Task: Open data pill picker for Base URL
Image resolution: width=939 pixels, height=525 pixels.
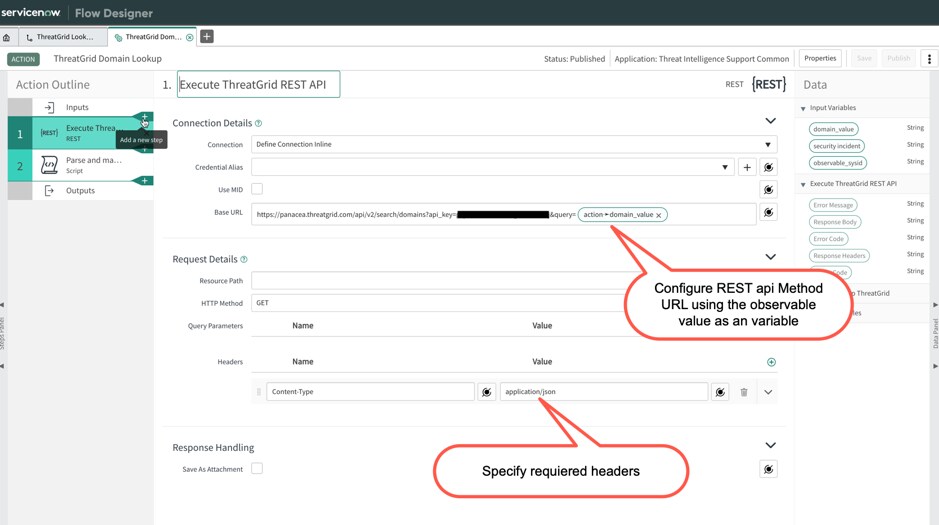Action: click(768, 213)
